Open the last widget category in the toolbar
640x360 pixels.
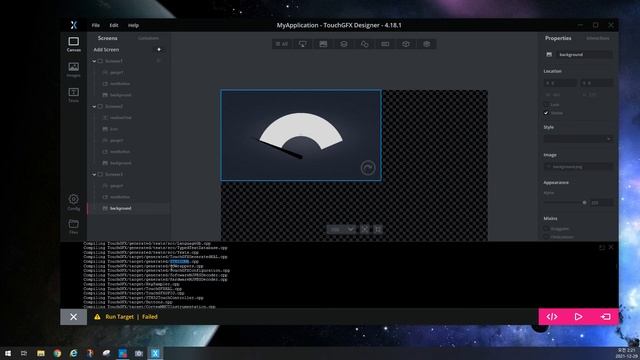click(x=427, y=44)
